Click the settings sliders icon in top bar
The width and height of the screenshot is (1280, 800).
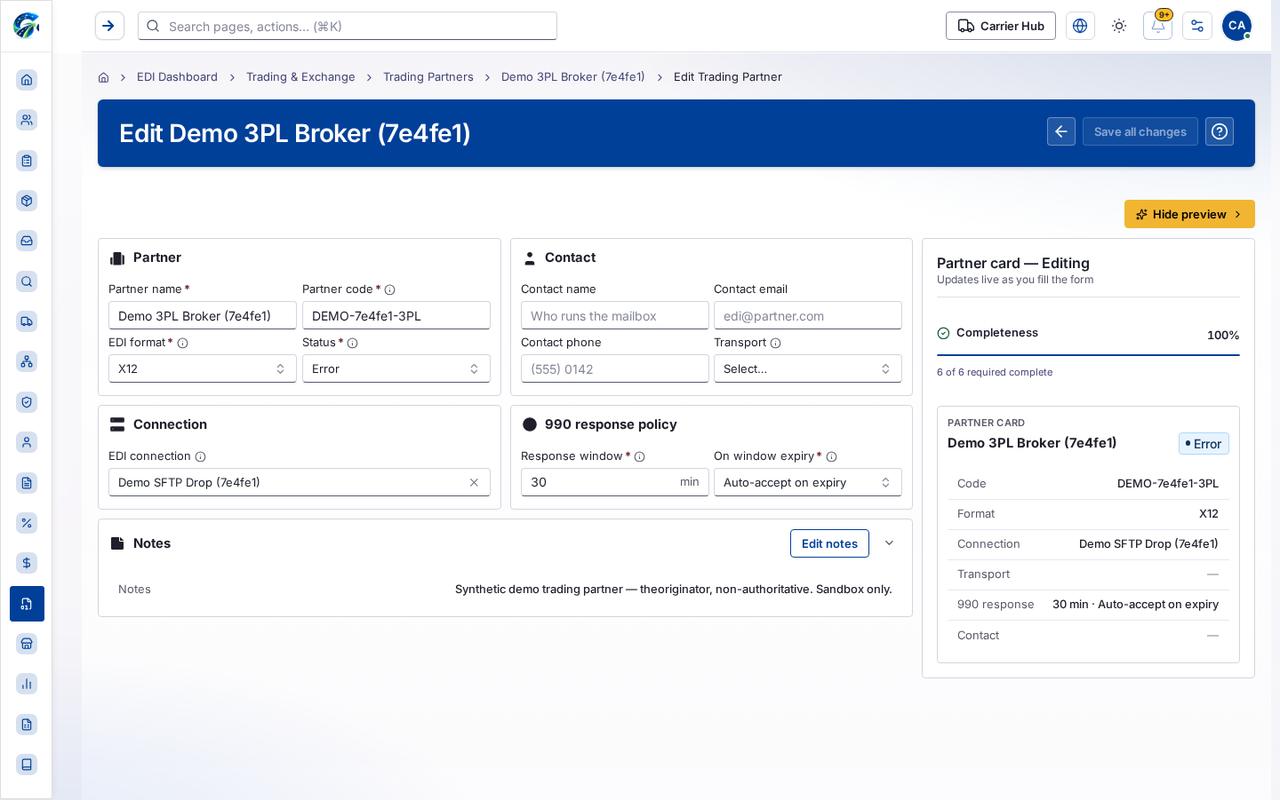1197,26
